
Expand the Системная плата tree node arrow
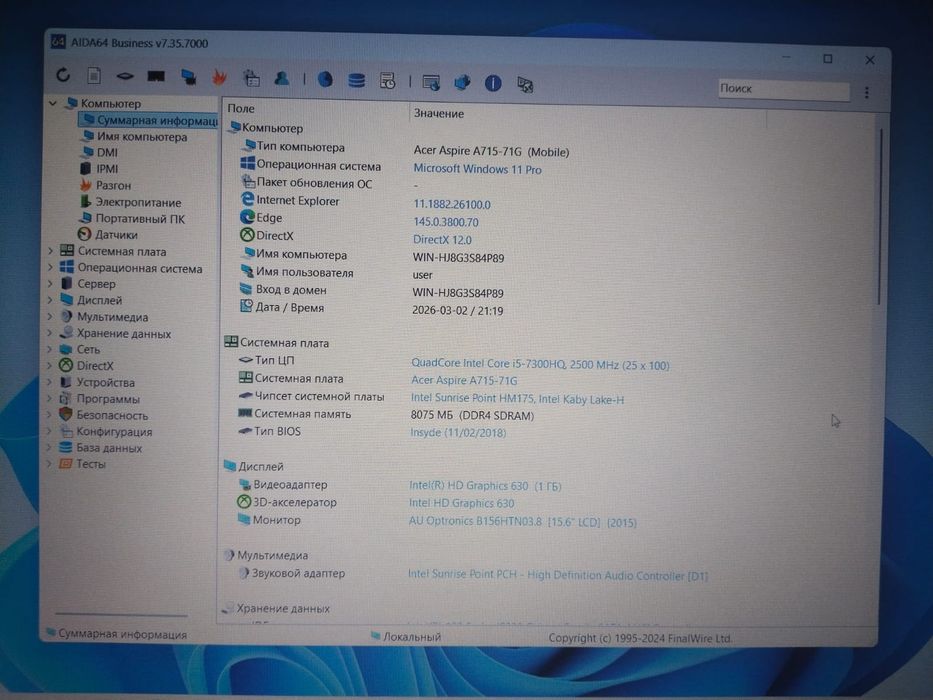51,251
